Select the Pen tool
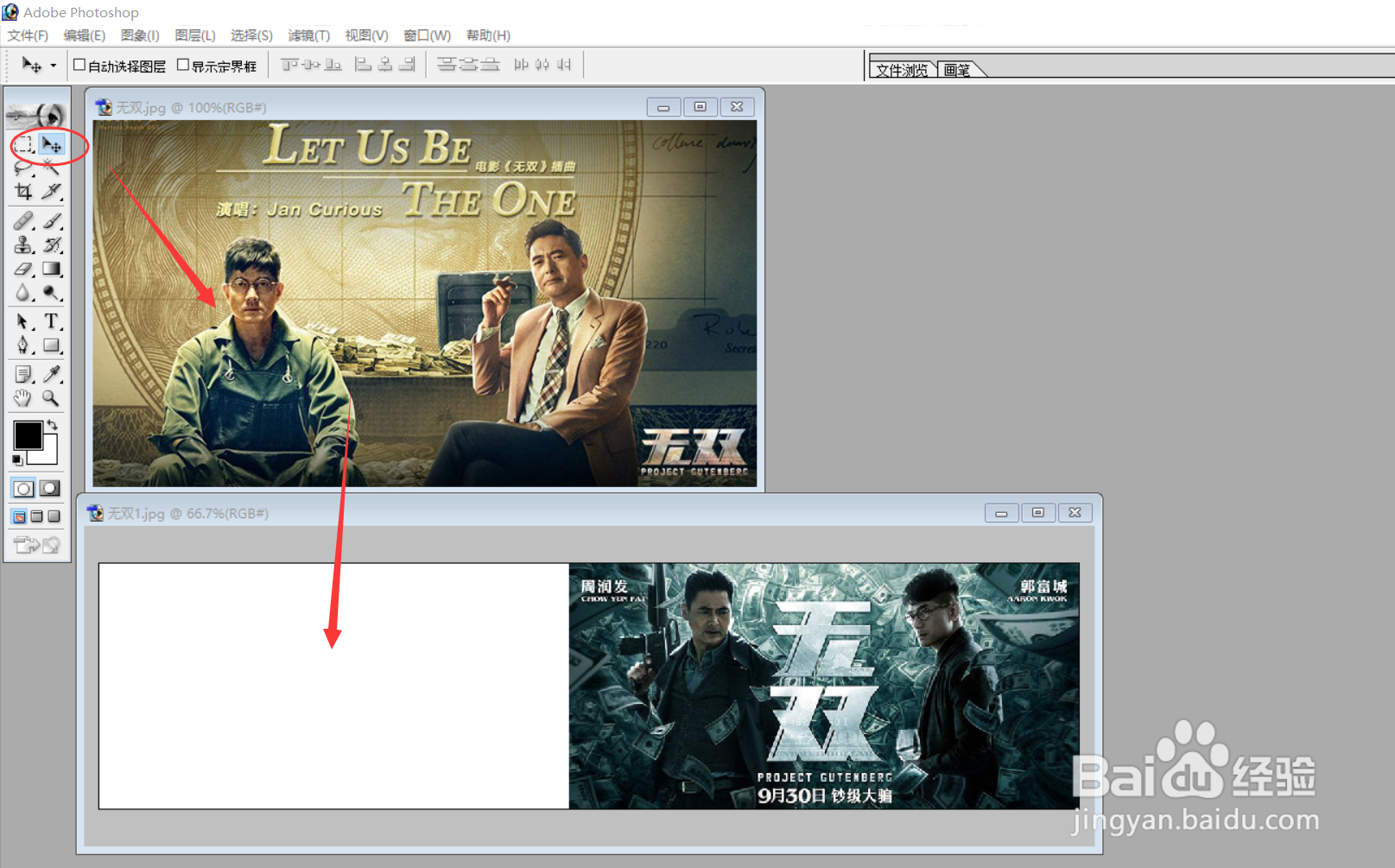Screen dimensions: 1395x868 (23, 345)
